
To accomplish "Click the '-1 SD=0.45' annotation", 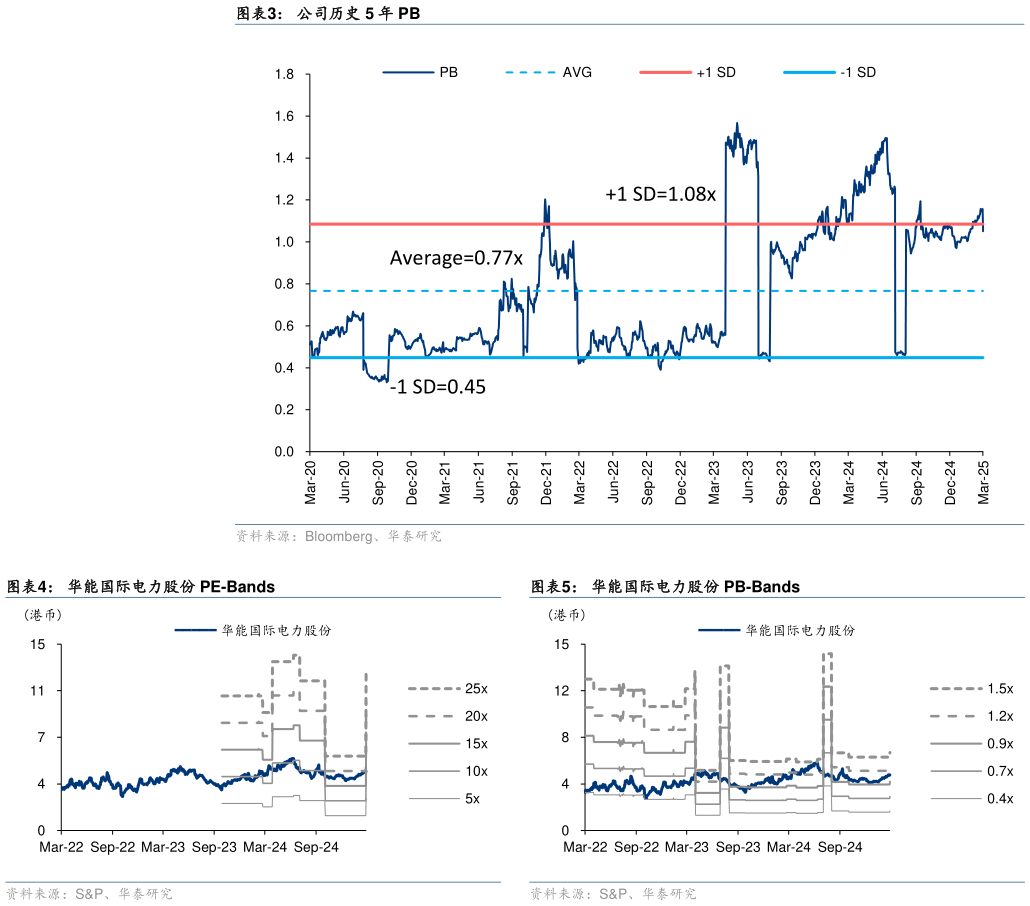I will pyautogui.click(x=437, y=387).
